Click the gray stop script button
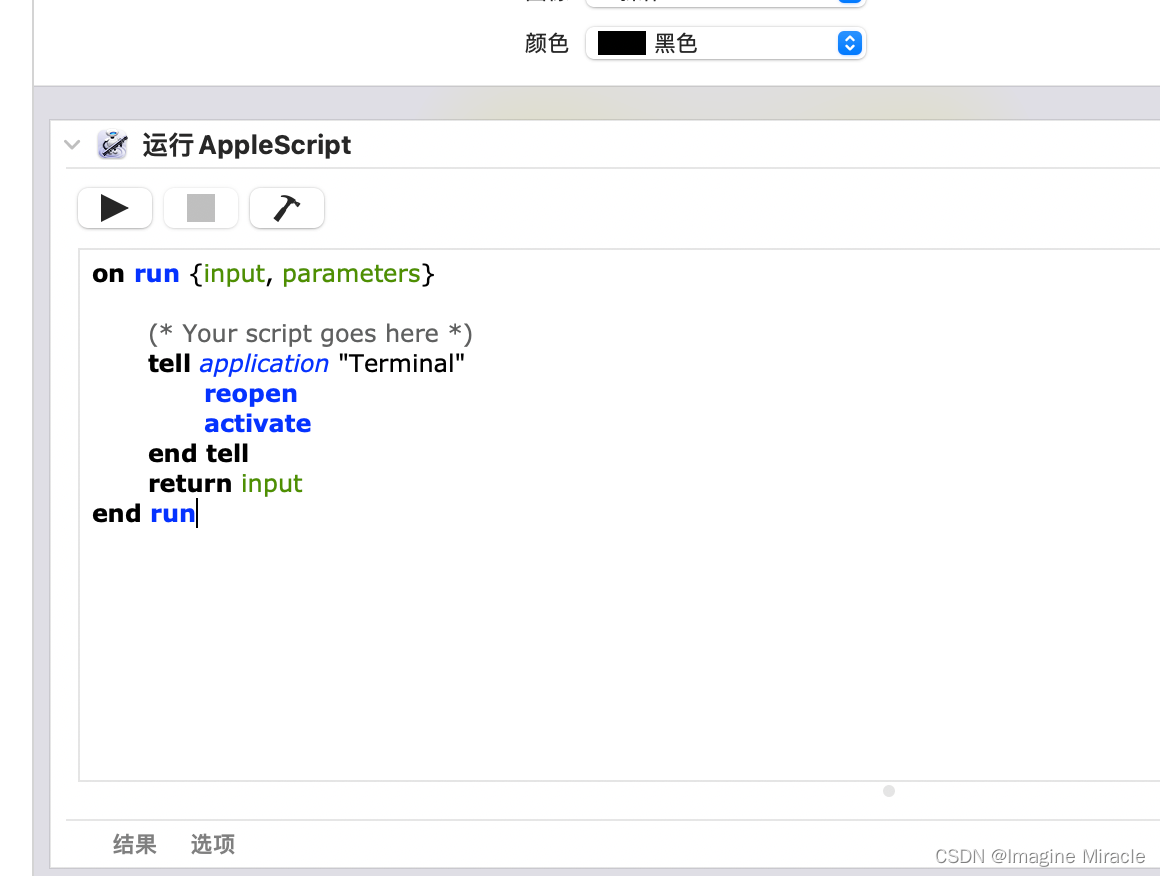This screenshot has height=876, width=1160. (x=200, y=208)
